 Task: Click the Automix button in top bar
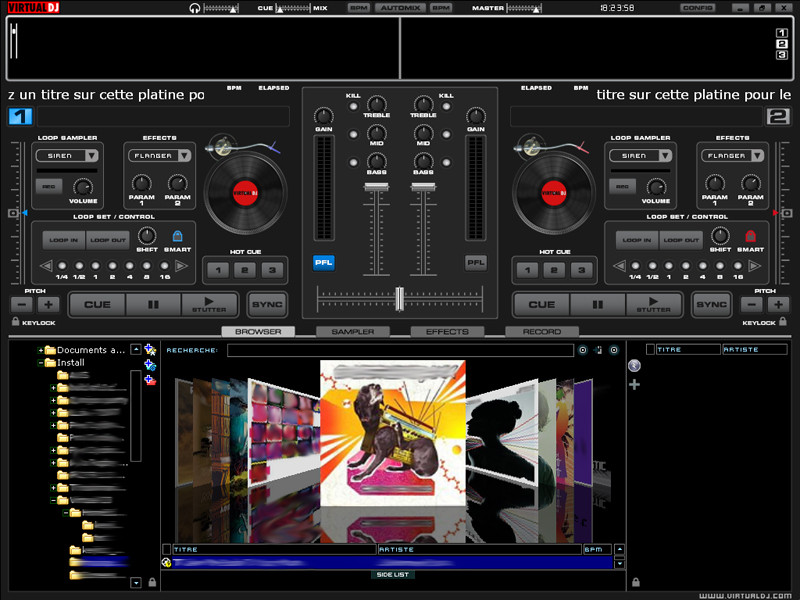tap(400, 8)
